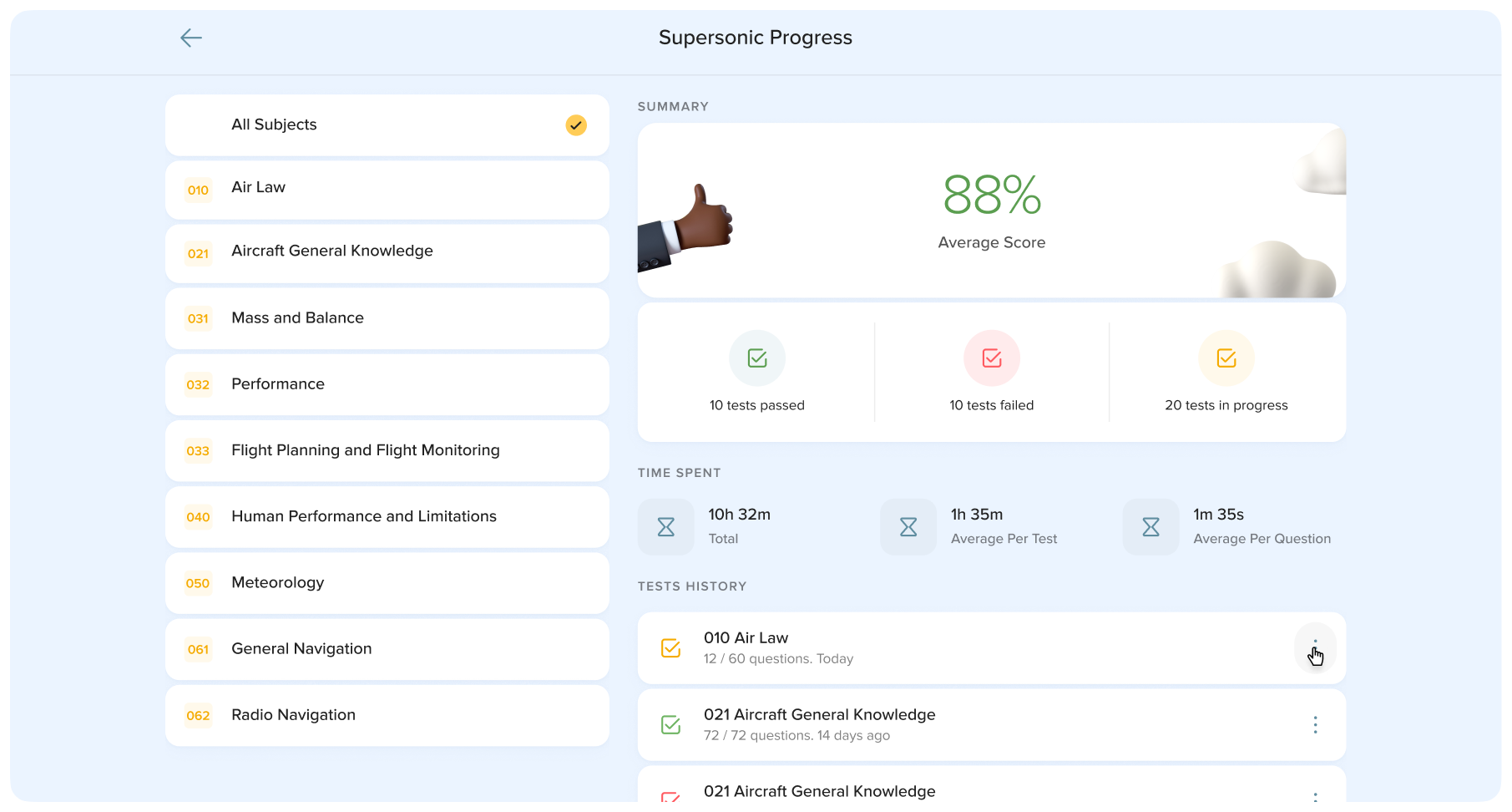Toggle the All Subjects yellow checkmark
Image resolution: width=1512 pixels, height=812 pixels.
point(576,125)
